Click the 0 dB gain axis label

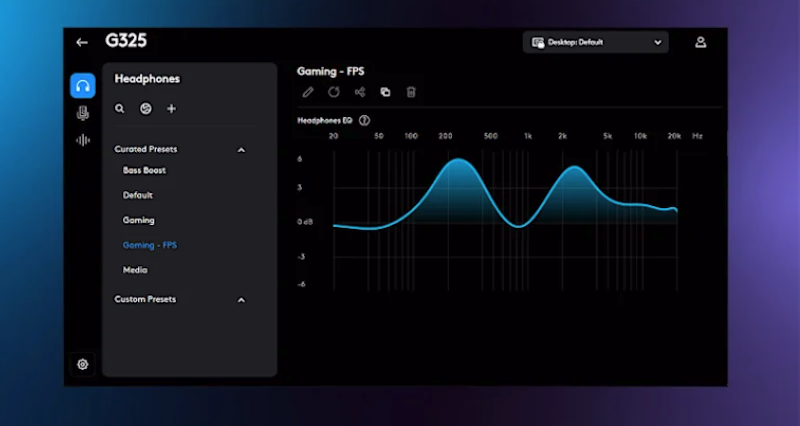click(x=305, y=222)
